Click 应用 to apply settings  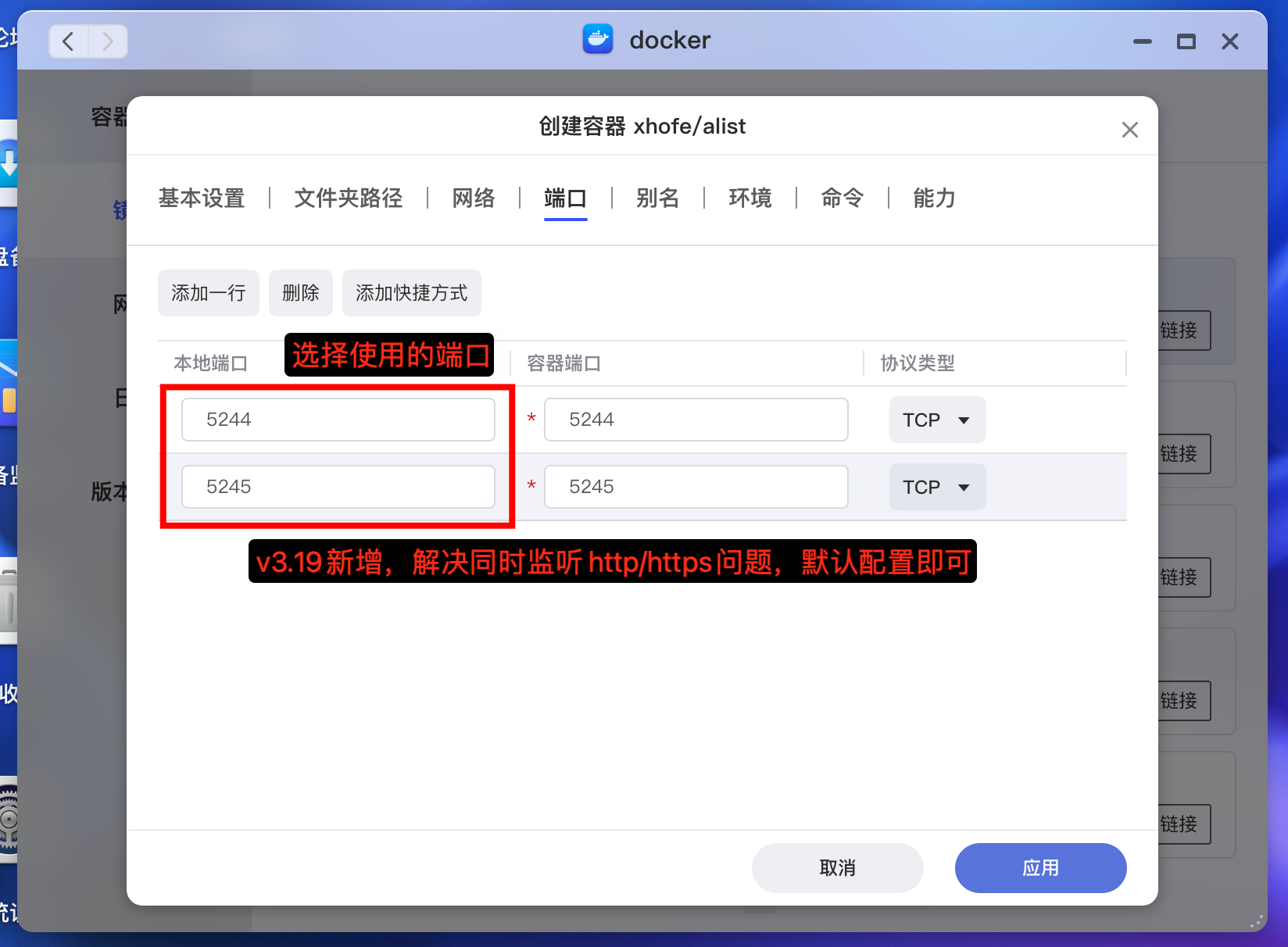[1041, 868]
